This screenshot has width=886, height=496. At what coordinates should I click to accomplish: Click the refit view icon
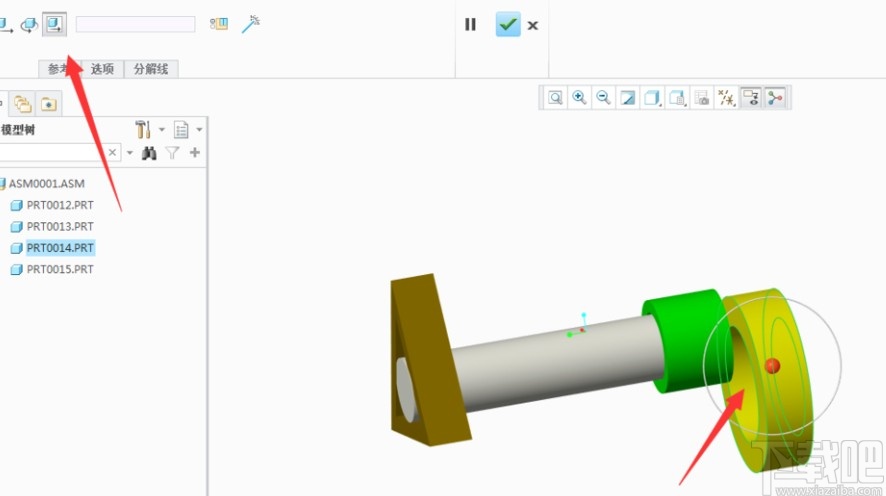tap(555, 98)
